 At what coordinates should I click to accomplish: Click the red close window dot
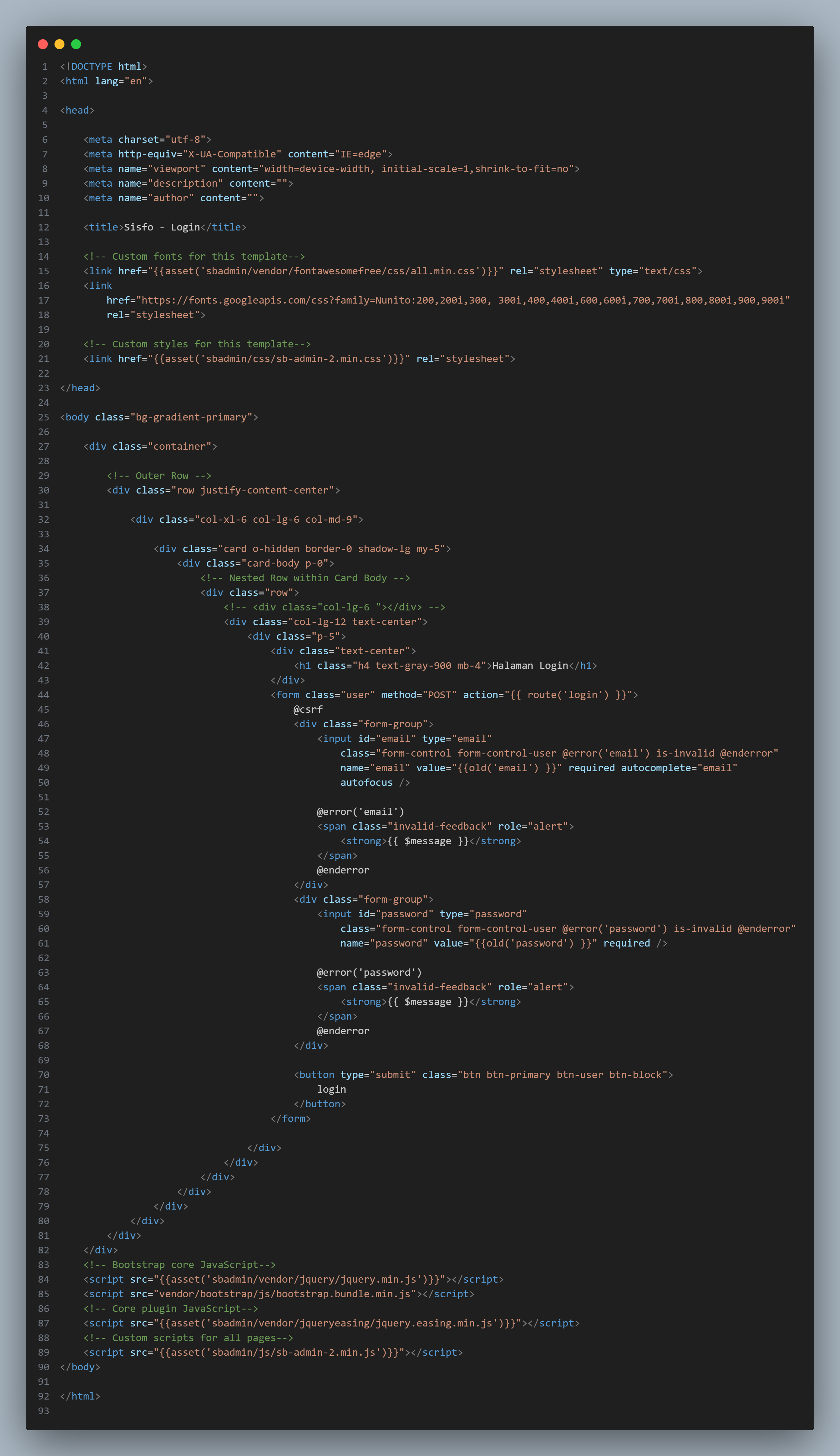pos(43,44)
